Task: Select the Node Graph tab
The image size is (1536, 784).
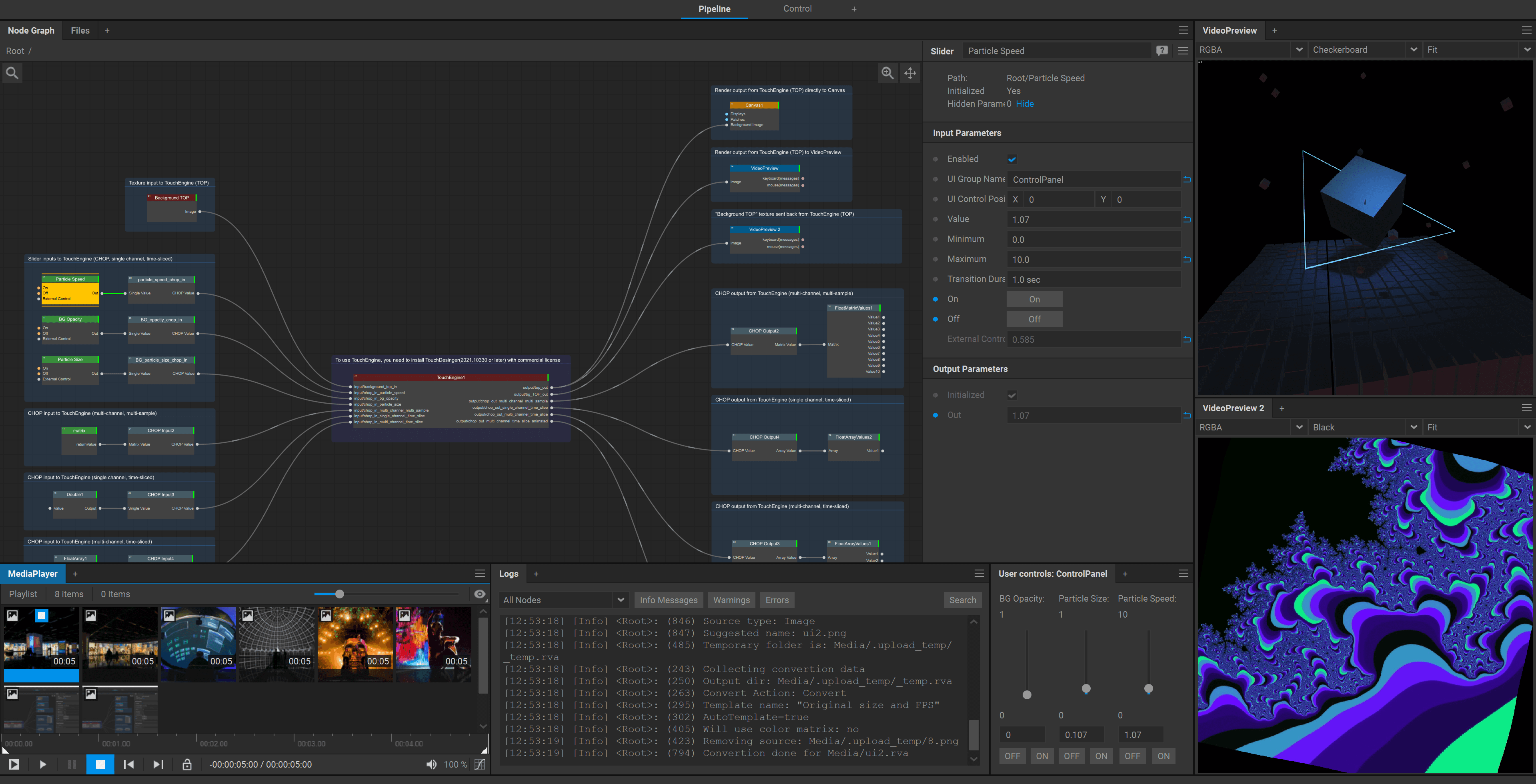Action: click(x=31, y=30)
